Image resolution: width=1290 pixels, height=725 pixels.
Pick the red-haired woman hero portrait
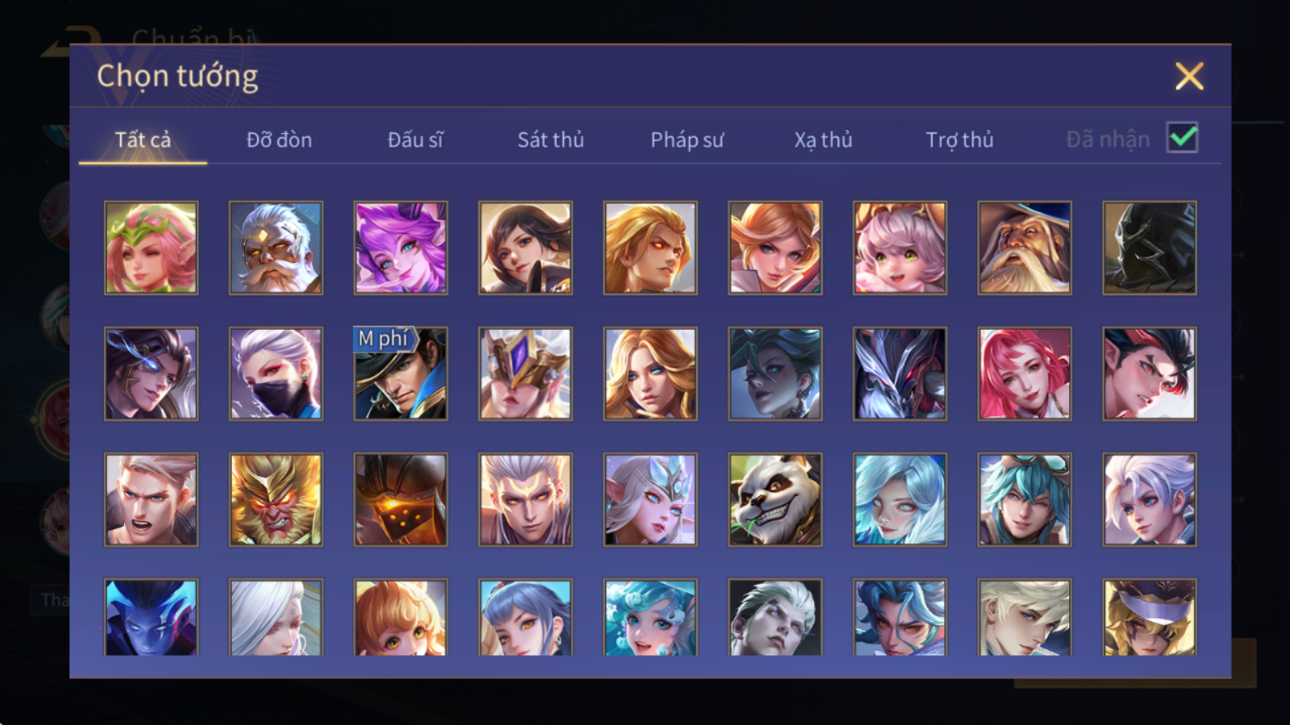click(1024, 374)
